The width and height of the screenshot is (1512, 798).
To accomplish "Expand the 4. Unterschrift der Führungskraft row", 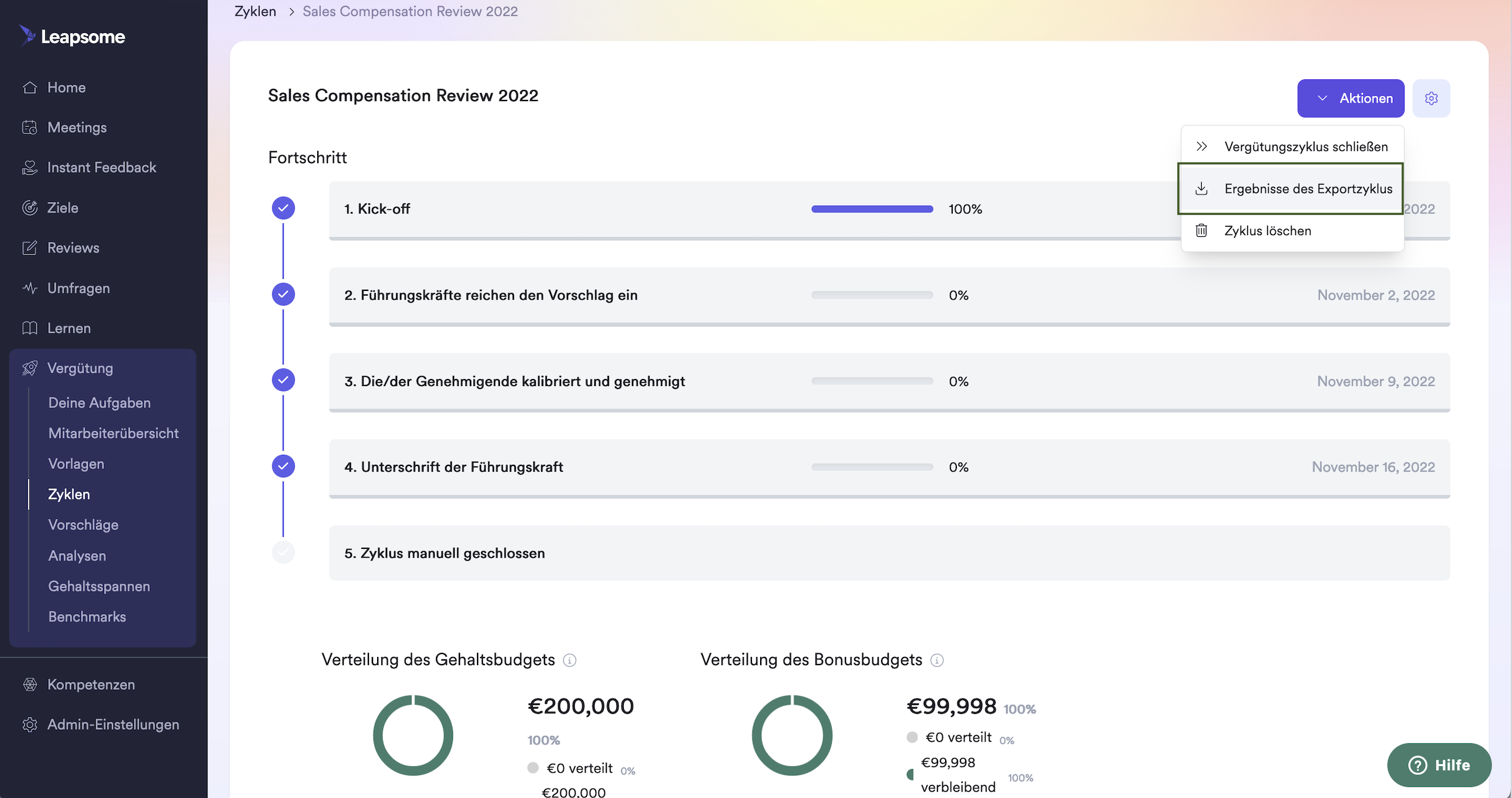I will pyautogui.click(x=889, y=468).
